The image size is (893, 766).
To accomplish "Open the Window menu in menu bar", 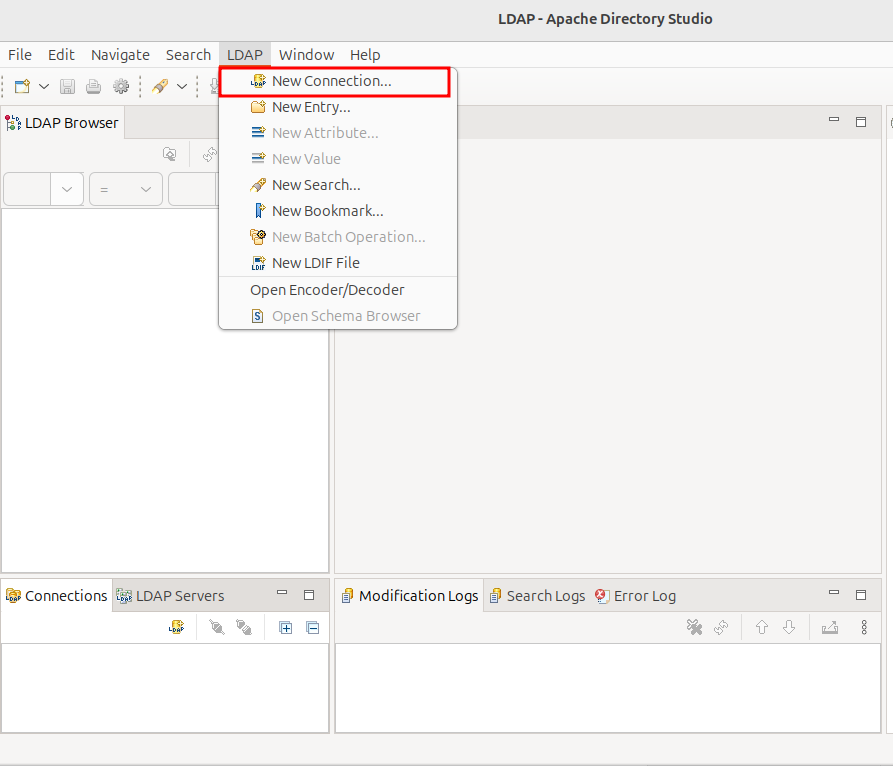I will [x=306, y=55].
